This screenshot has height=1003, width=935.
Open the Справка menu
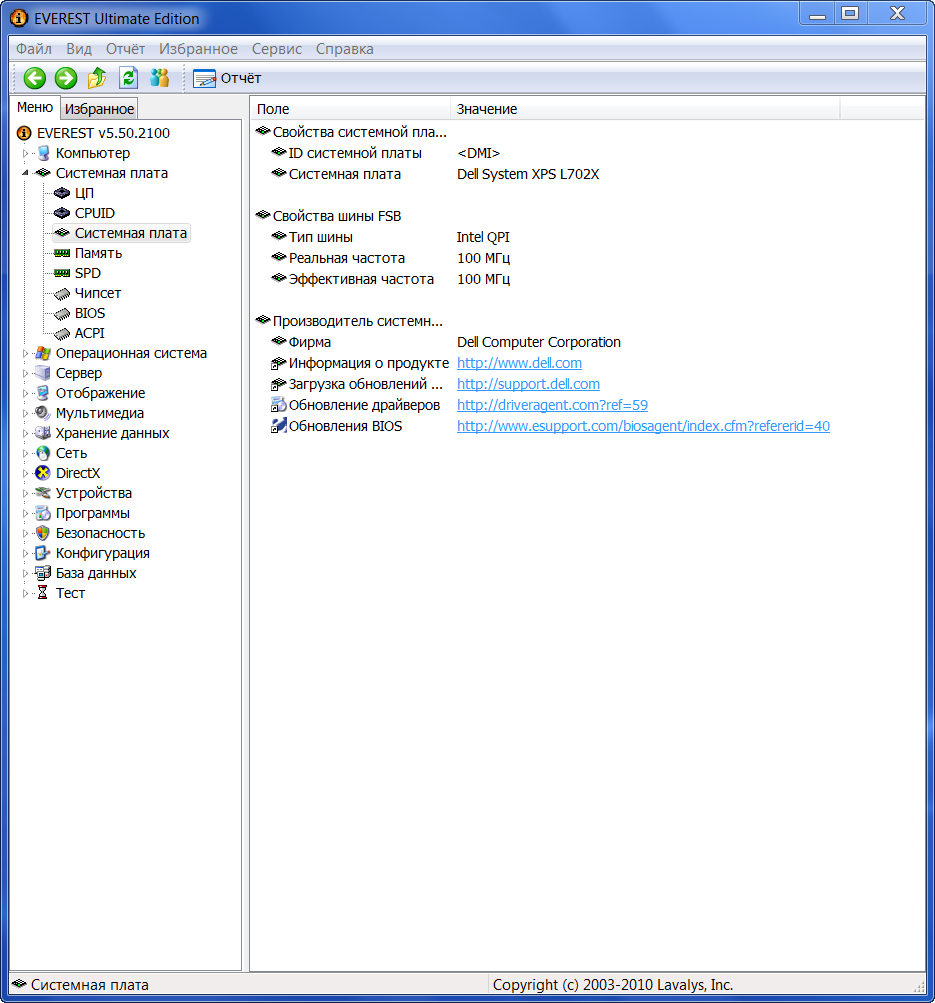click(345, 49)
